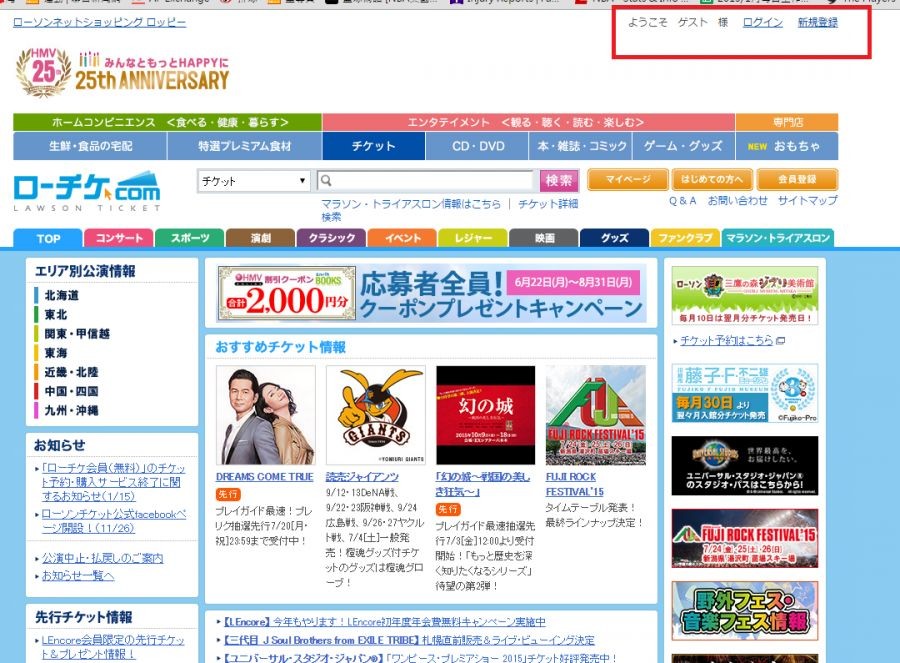
Task: Click the pink 検索 search button
Action: [558, 181]
